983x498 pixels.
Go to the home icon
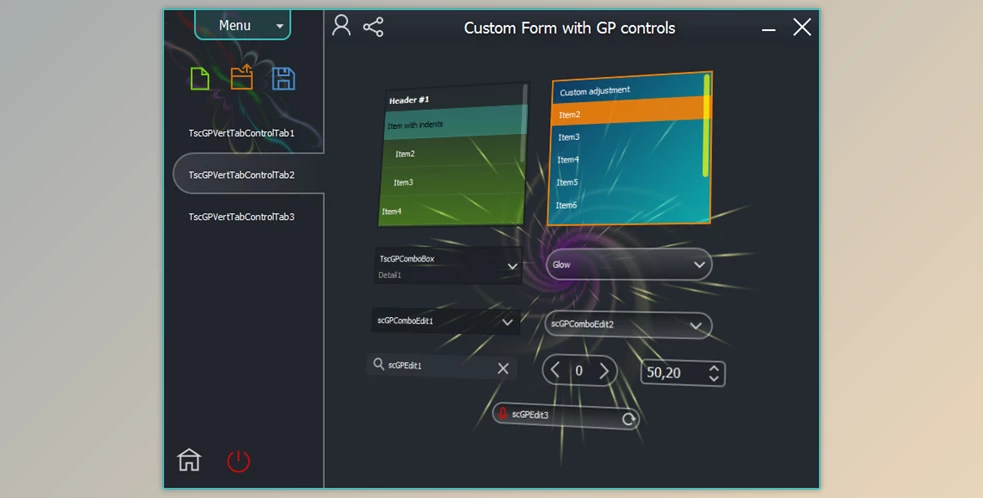click(x=189, y=460)
